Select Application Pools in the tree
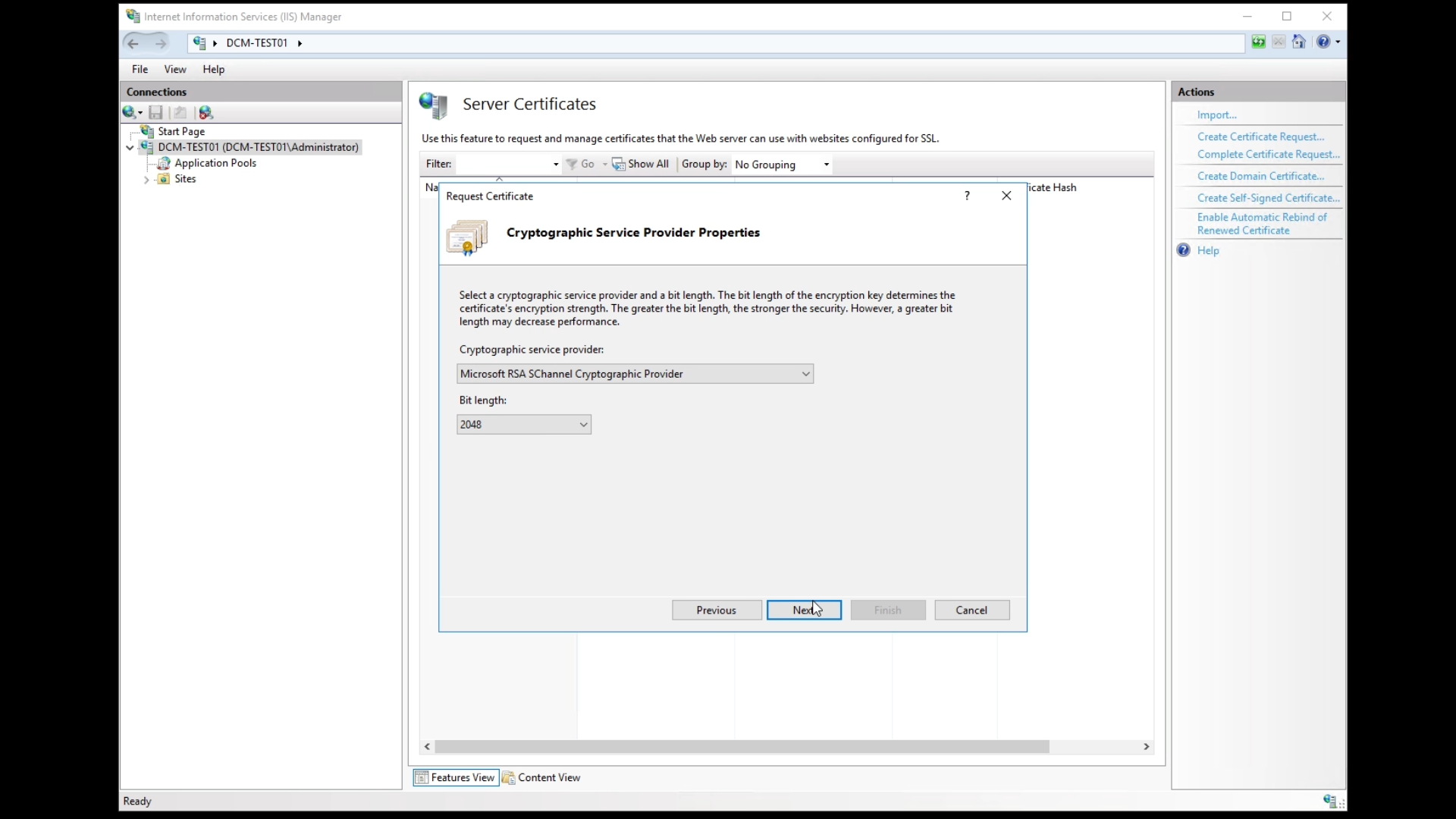 click(215, 163)
